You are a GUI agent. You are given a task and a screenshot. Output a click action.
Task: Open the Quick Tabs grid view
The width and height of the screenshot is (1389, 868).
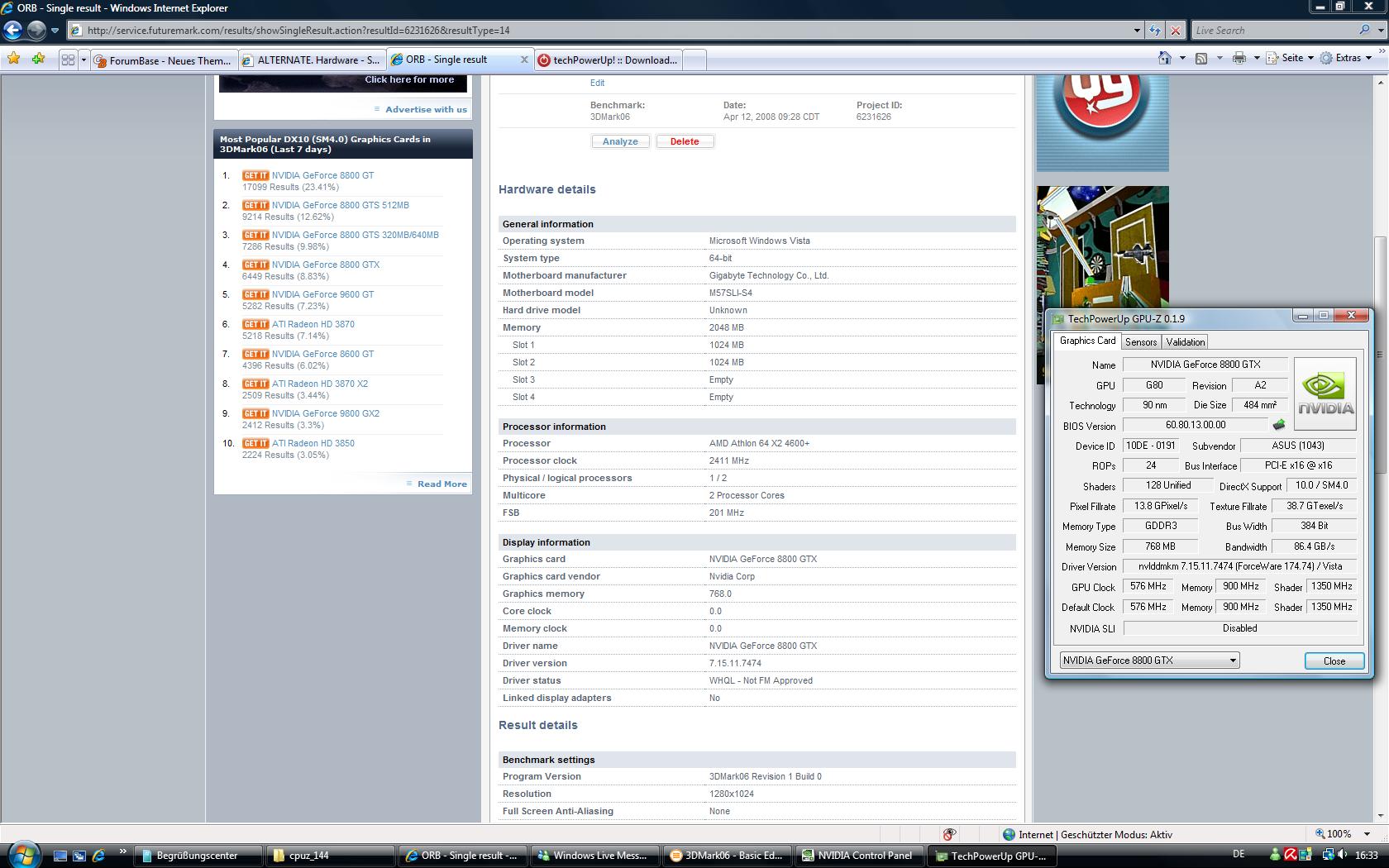pos(68,60)
